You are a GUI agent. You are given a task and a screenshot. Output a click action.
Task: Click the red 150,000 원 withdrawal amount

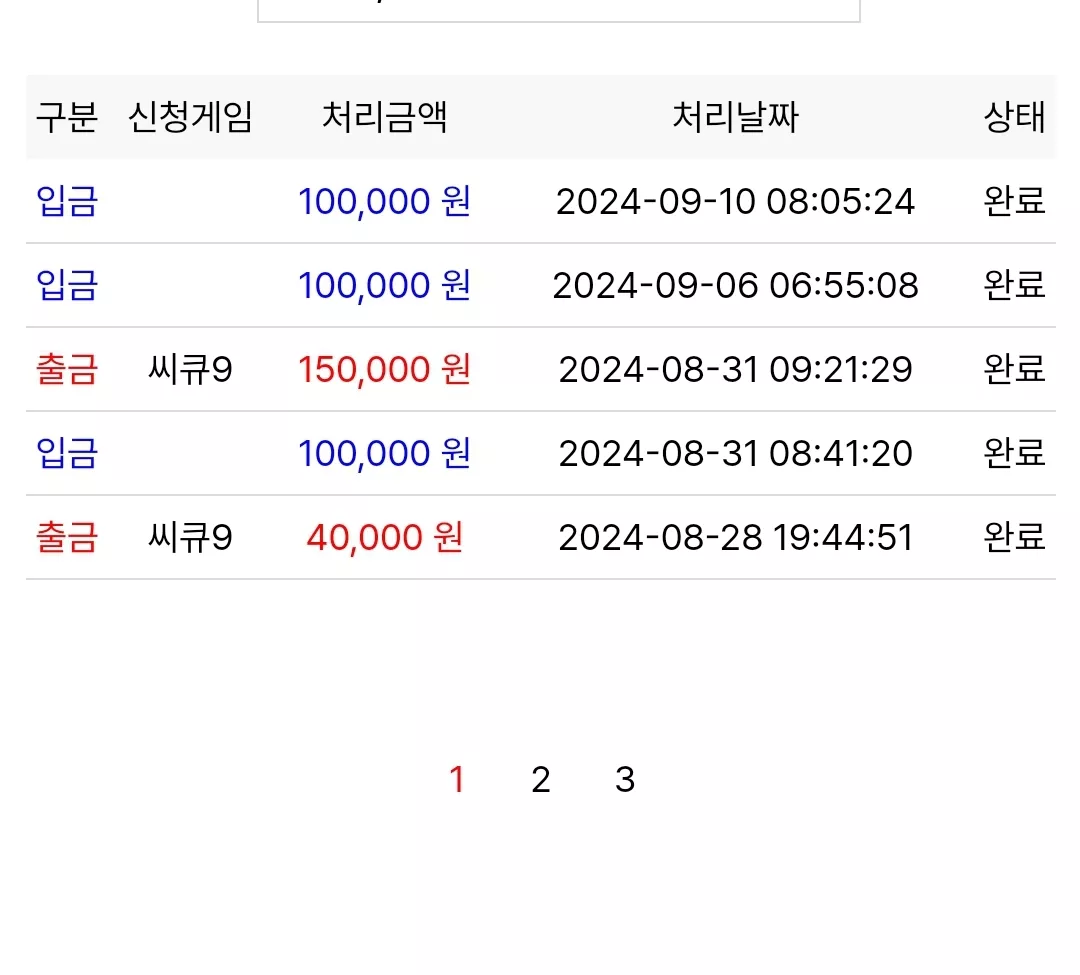[384, 369]
